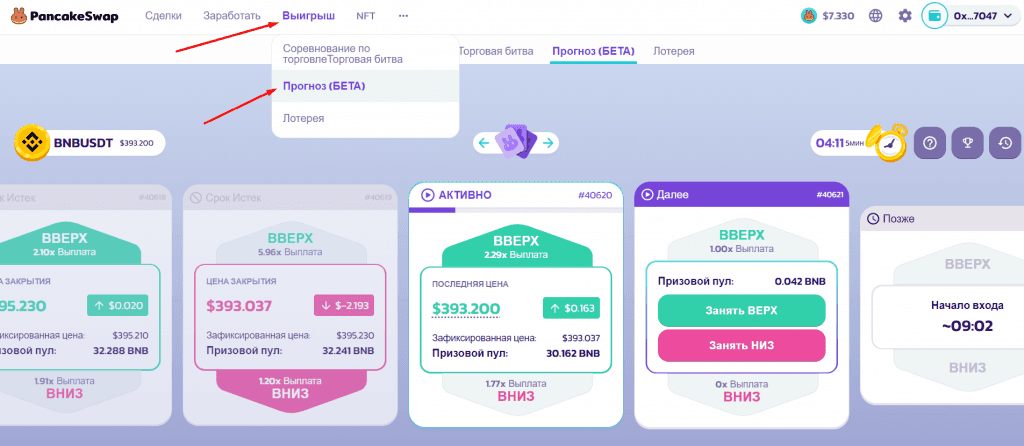Click round number #40620
This screenshot has width=1024, height=446.
tap(595, 195)
